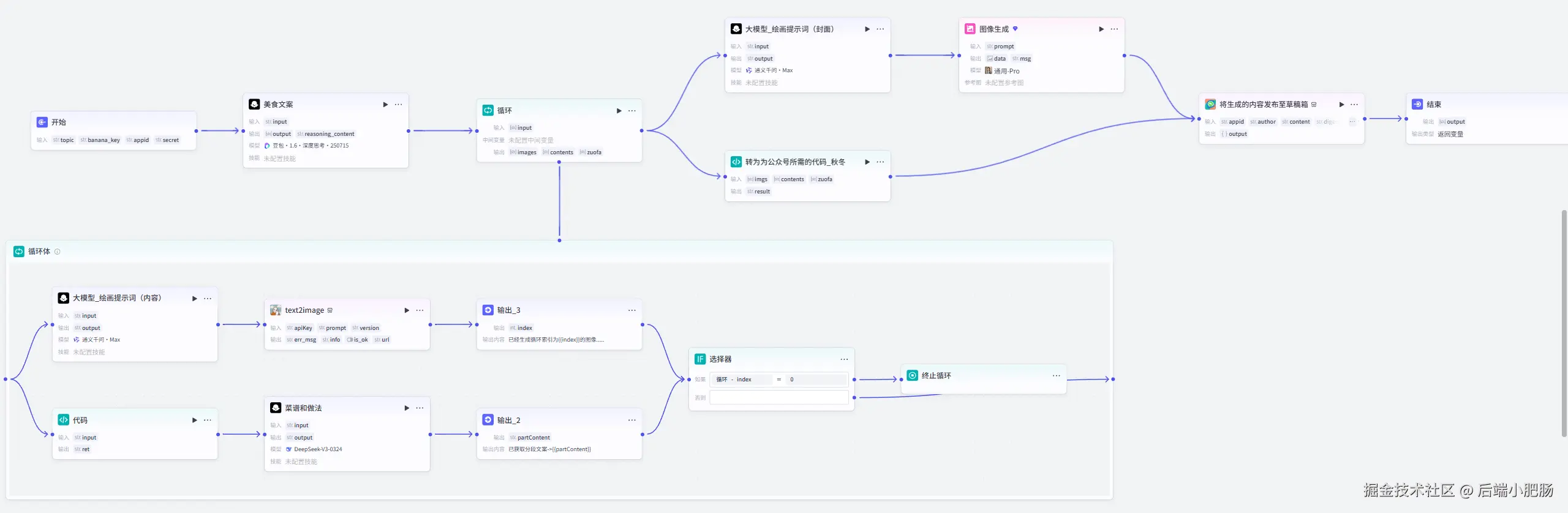Image resolution: width=1568 pixels, height=513 pixels.
Task: Click the vertical scrollbar on right edge
Action: [x=1564, y=323]
